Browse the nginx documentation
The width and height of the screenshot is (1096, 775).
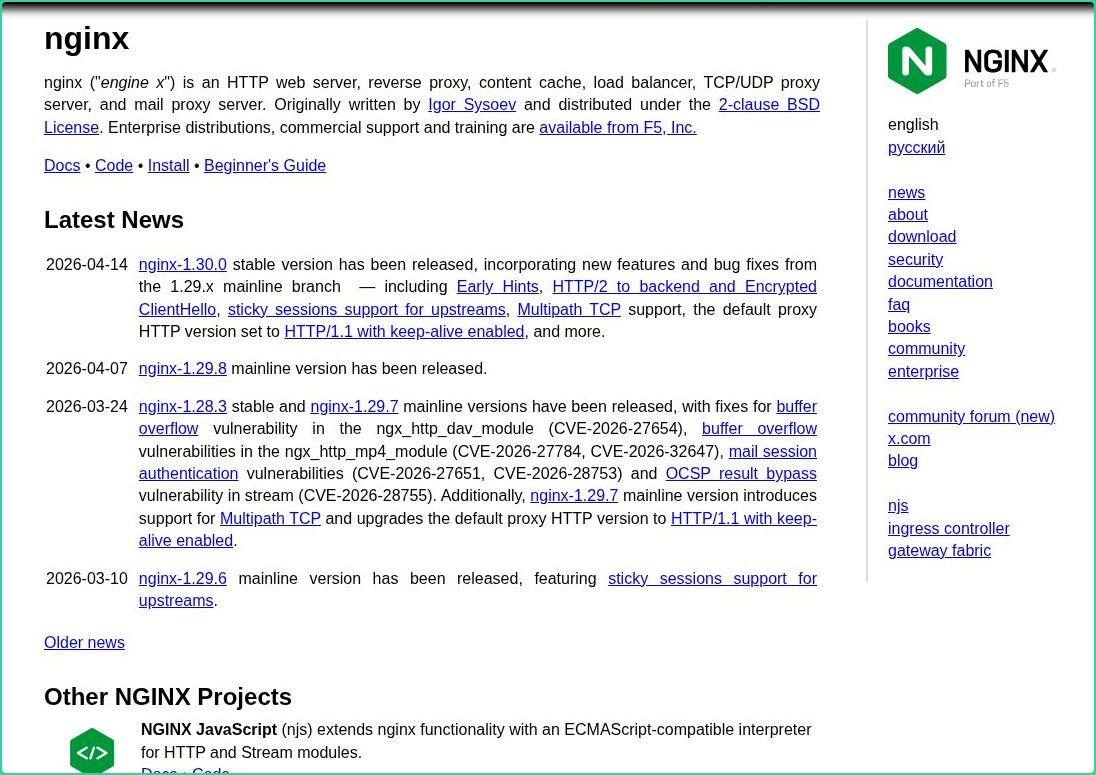939,281
